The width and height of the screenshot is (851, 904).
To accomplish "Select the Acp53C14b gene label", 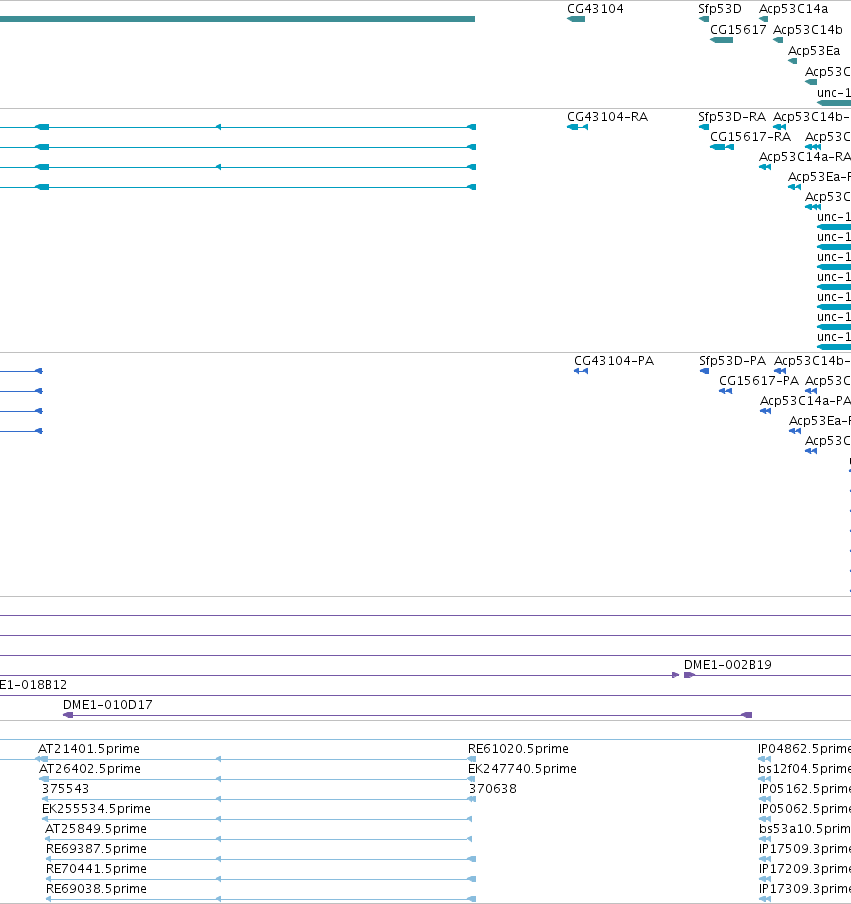I will (x=808, y=29).
